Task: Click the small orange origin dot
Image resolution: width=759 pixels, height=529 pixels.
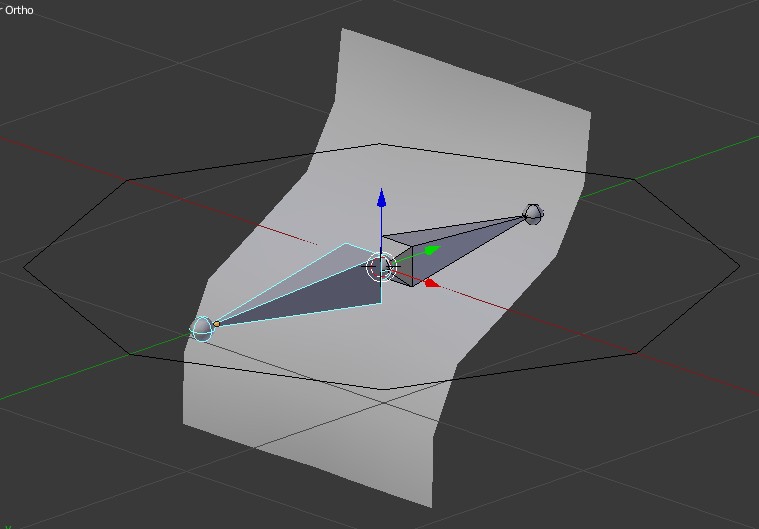Action: (217, 324)
